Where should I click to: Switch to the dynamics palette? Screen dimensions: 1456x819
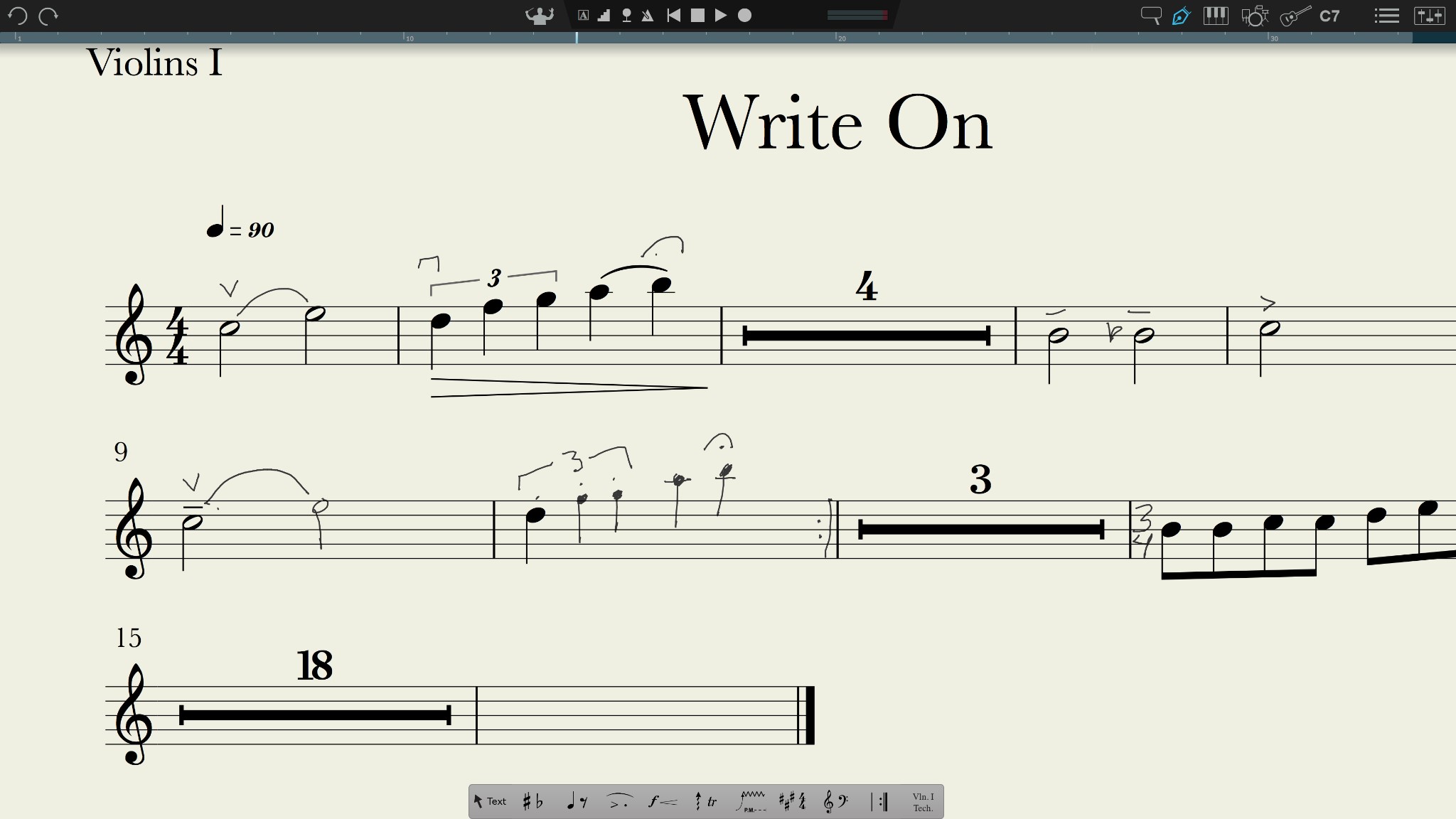point(660,801)
